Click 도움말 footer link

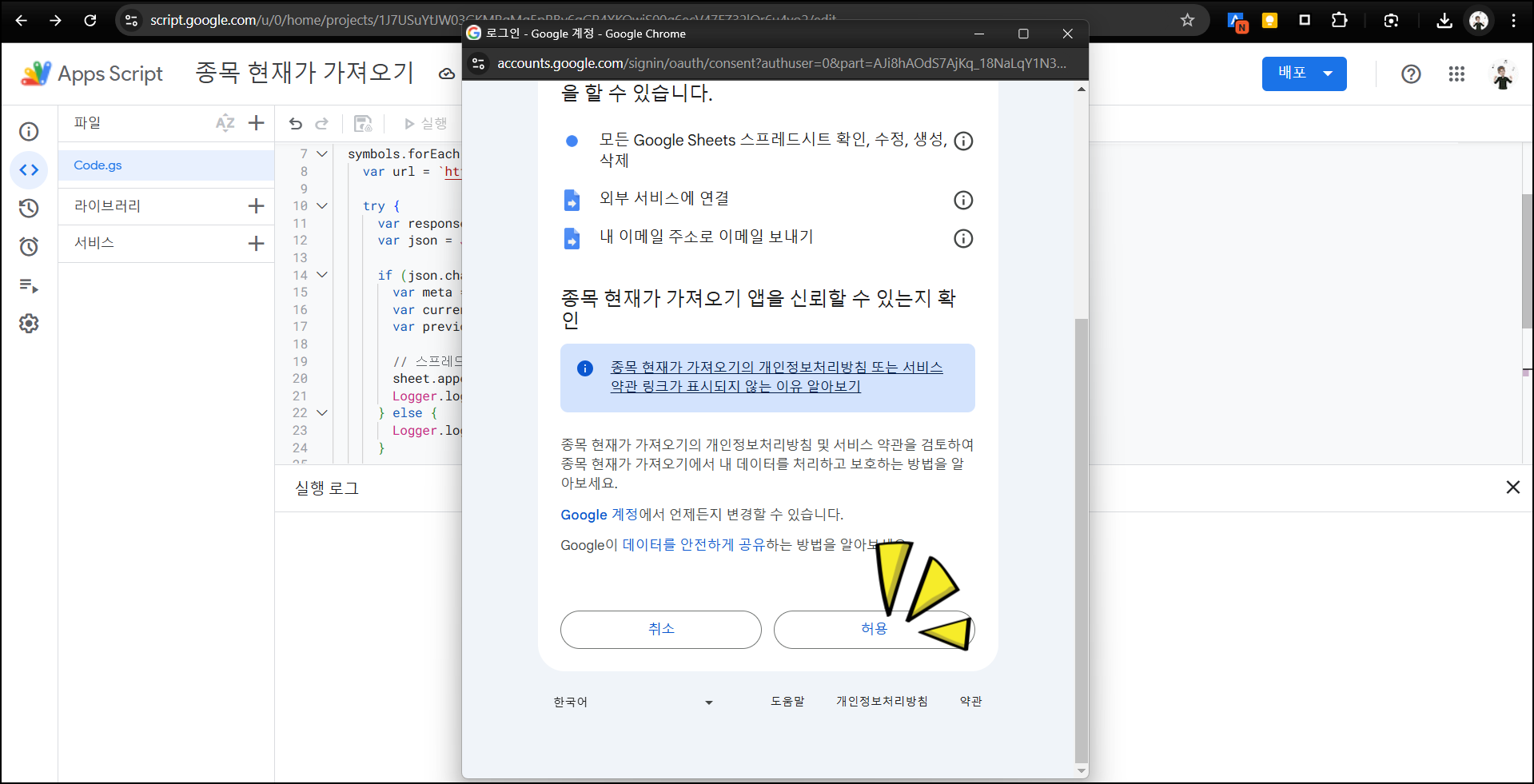[x=787, y=701]
